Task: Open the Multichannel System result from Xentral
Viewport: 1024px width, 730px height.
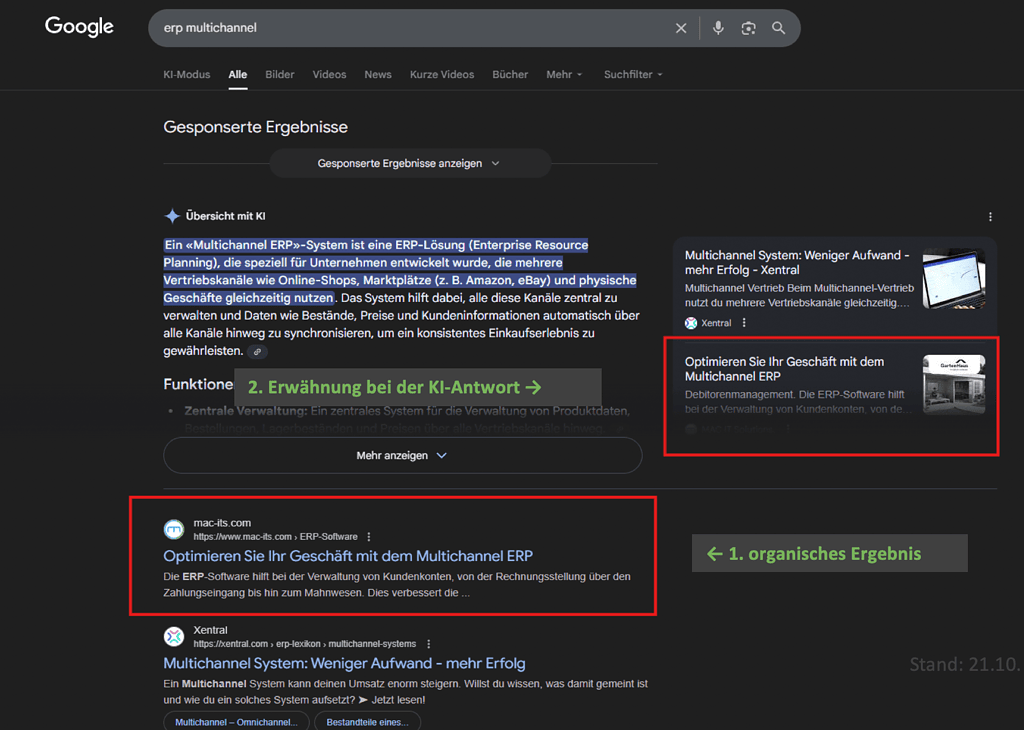Action: click(x=346, y=663)
